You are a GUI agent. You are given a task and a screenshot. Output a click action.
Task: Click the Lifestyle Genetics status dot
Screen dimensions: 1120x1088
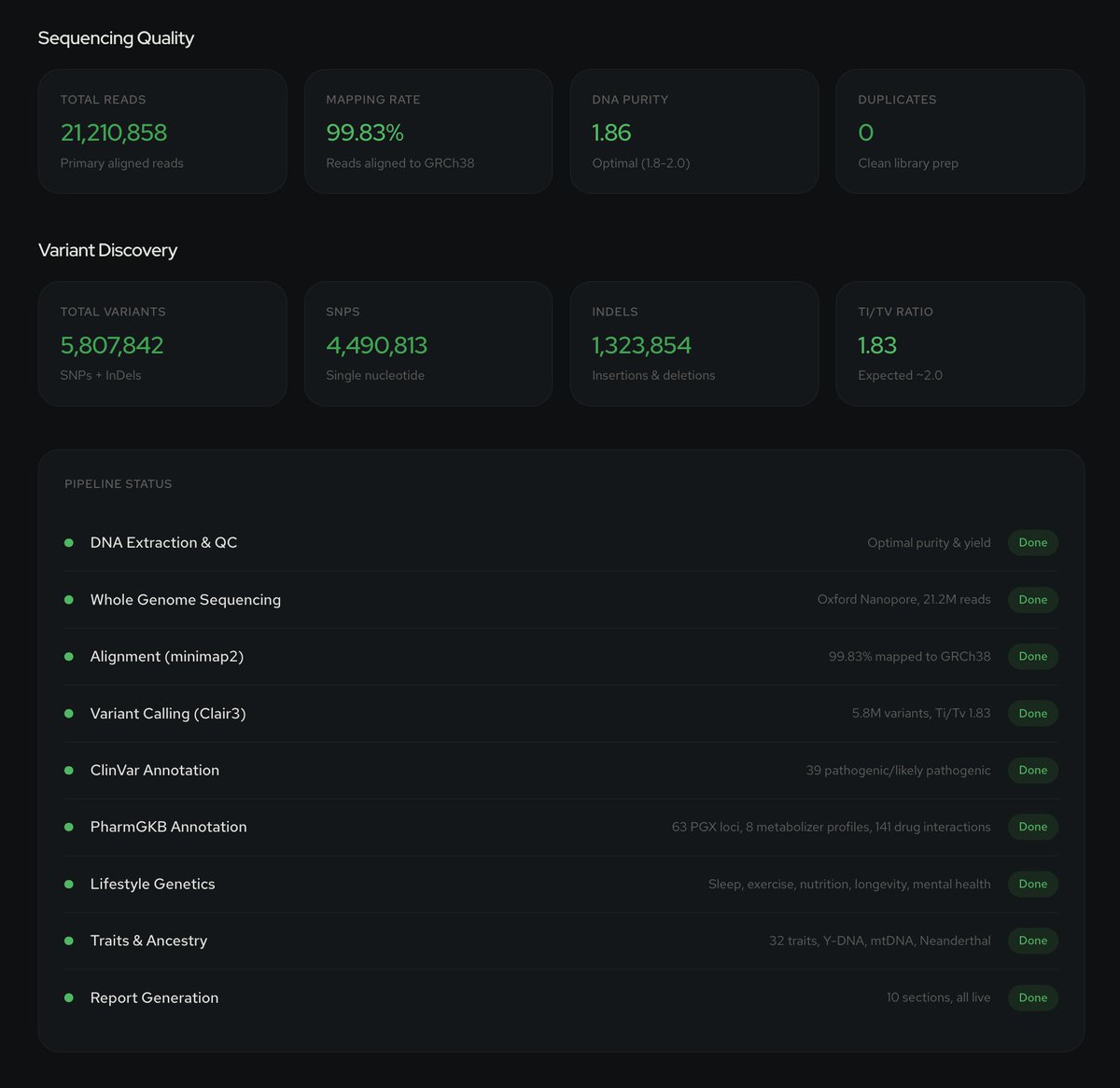[68, 885]
